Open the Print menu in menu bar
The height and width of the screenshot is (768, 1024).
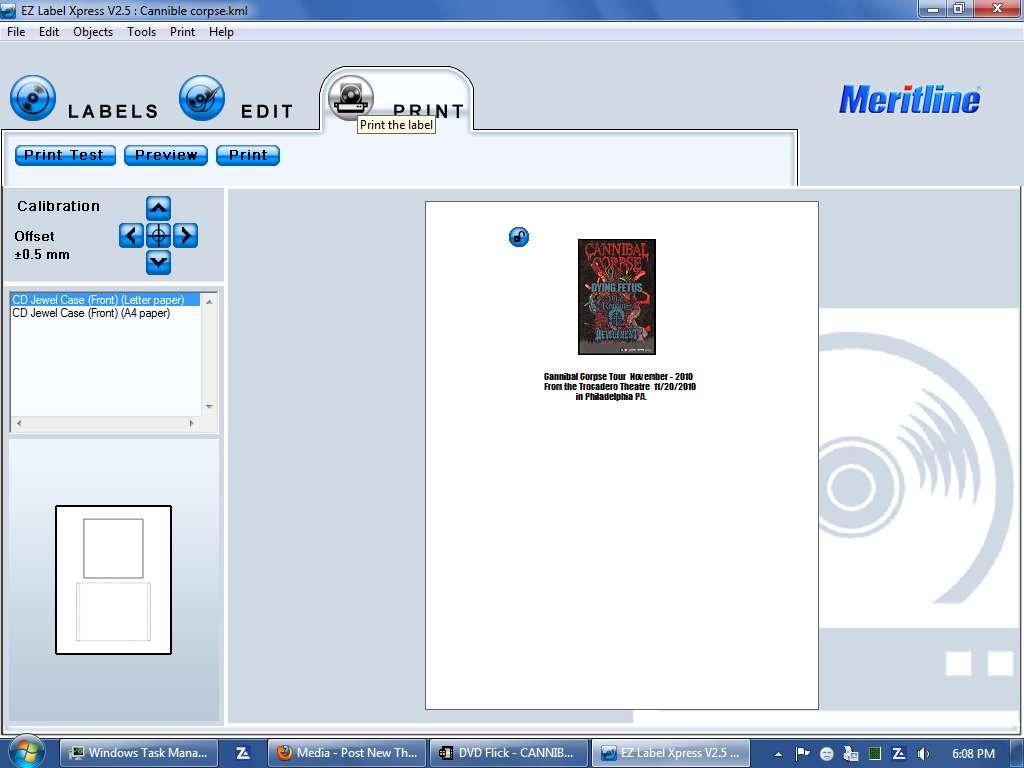182,32
